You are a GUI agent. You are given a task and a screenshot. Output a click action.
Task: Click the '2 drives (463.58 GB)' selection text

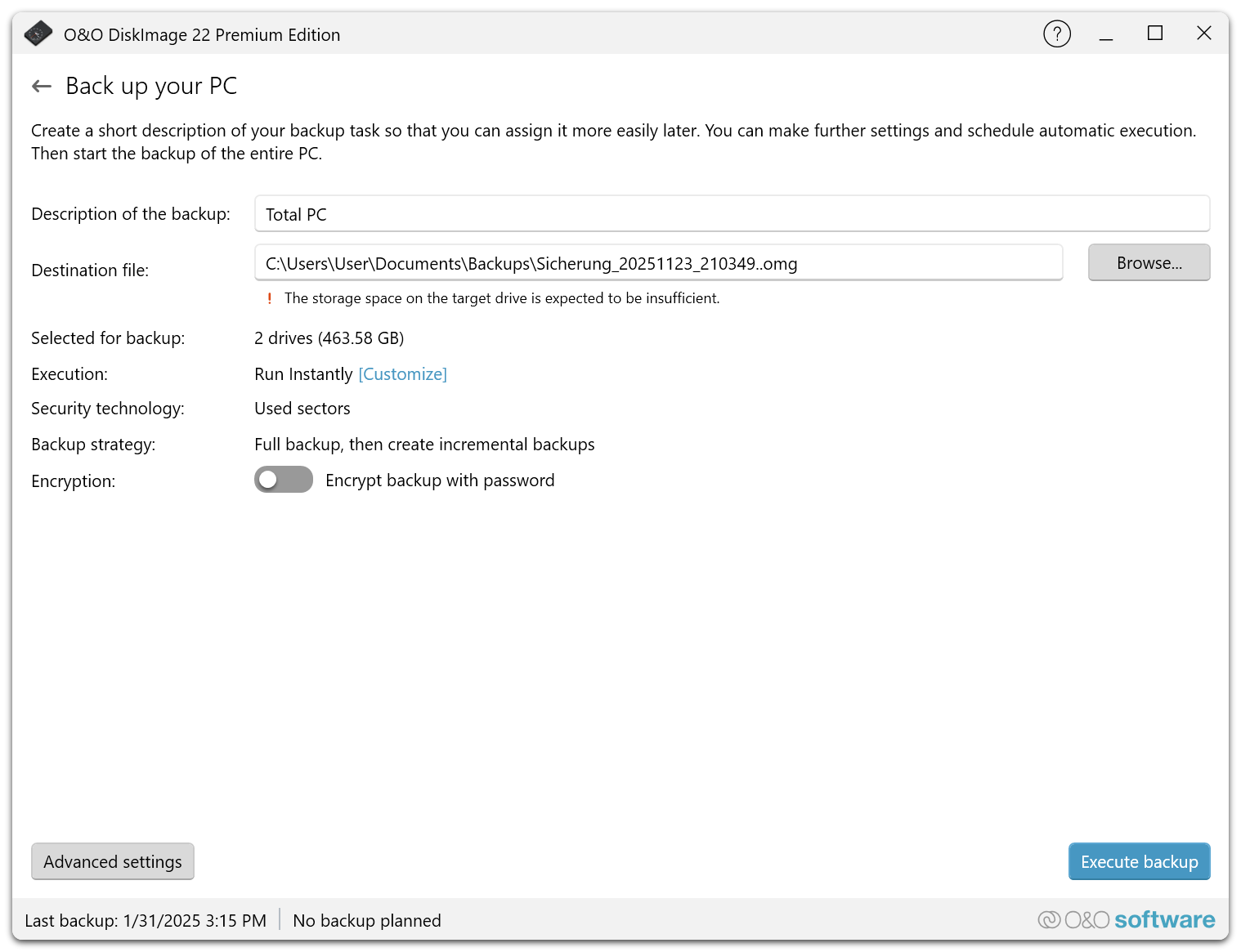pyautogui.click(x=329, y=338)
